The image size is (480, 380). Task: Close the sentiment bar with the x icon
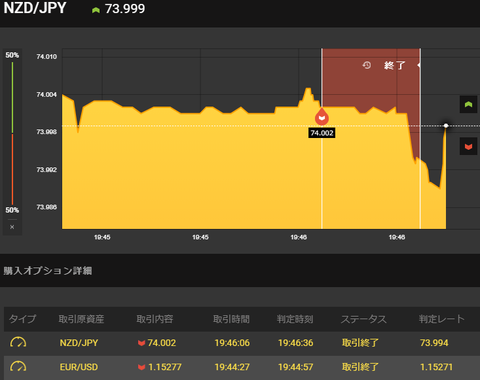[x=12, y=227]
